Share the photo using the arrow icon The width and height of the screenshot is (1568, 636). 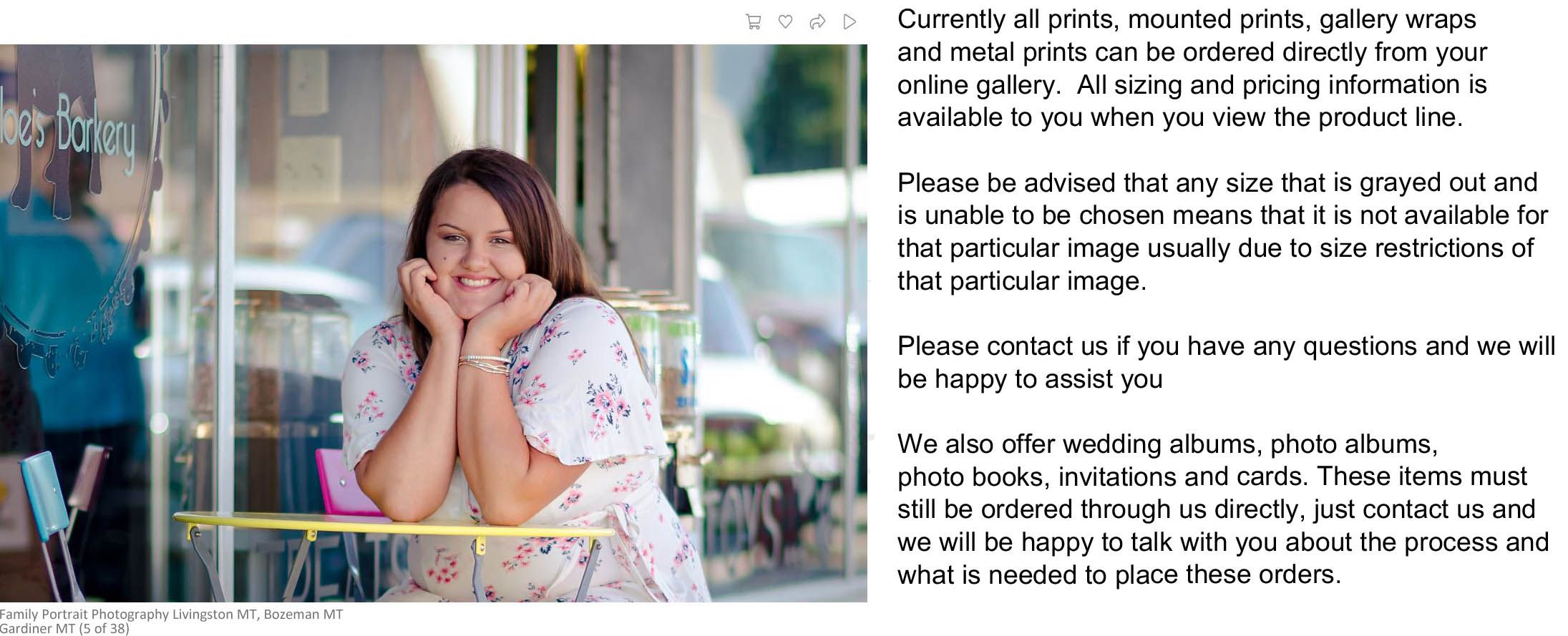click(x=817, y=22)
